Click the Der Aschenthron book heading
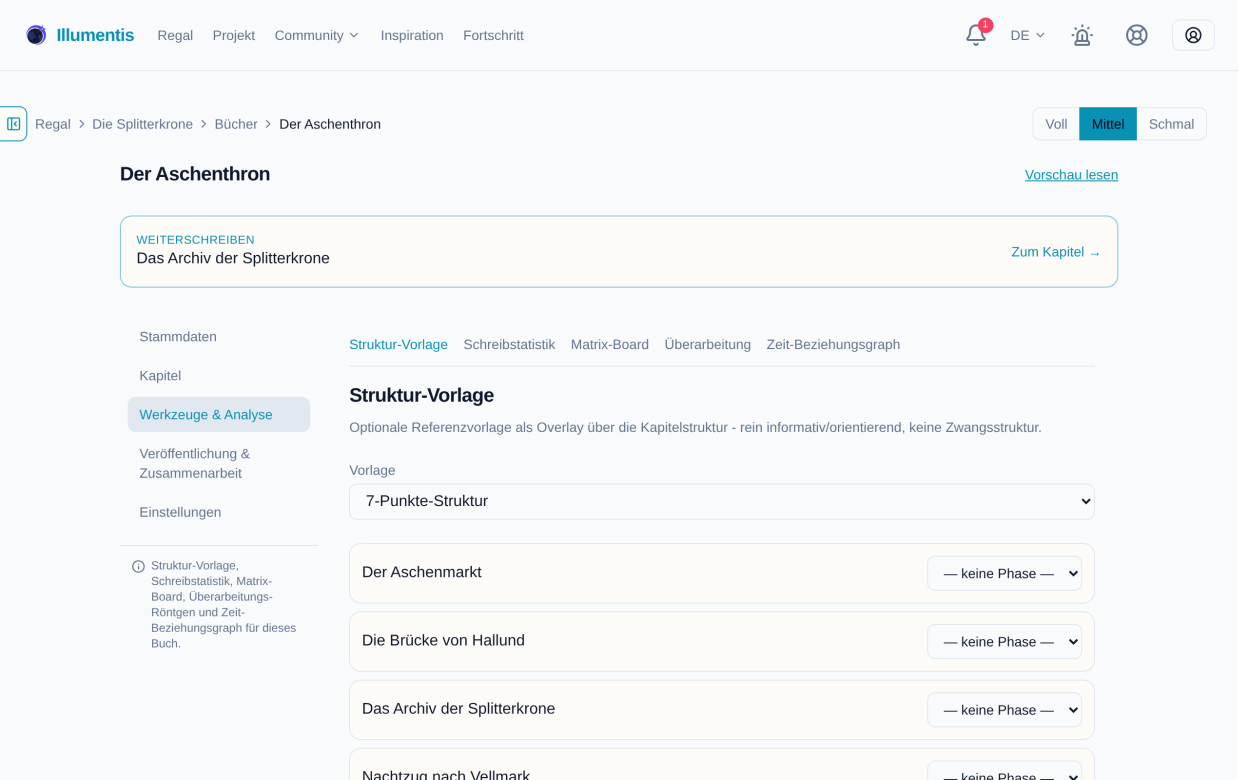The height and width of the screenshot is (780, 1248). (197, 175)
